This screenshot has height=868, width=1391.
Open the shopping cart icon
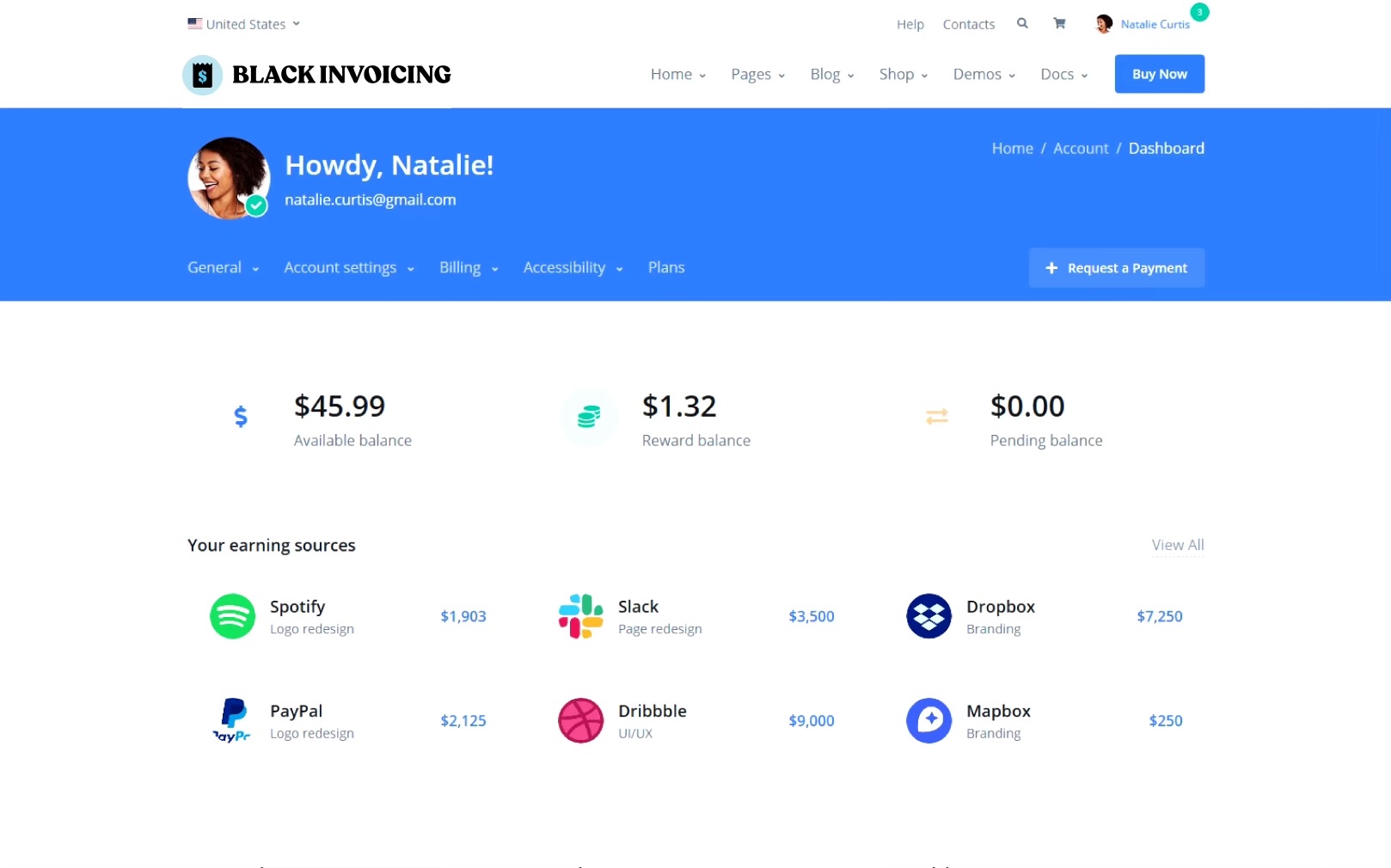[1059, 23]
